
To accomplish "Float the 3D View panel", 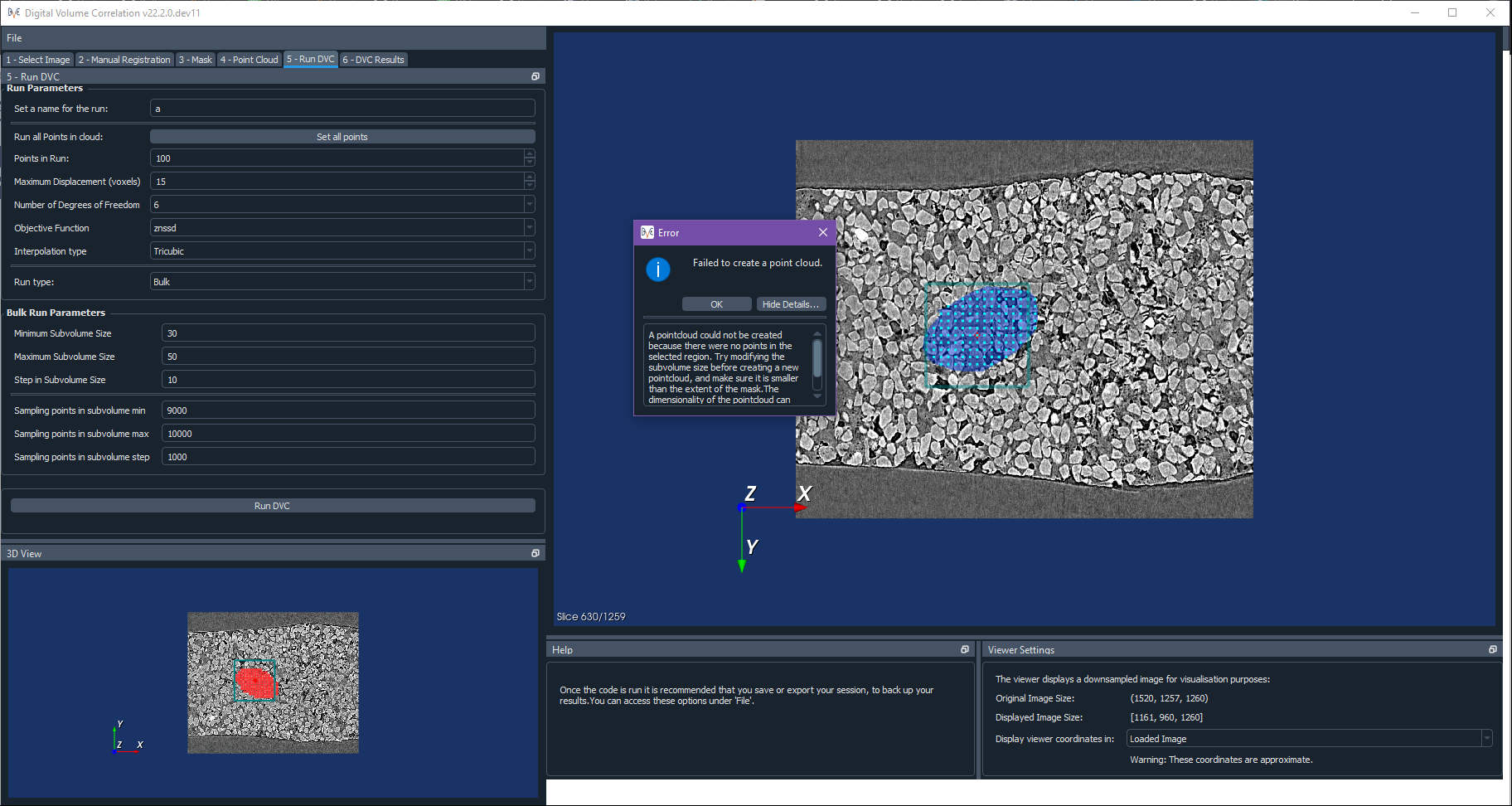I will pos(535,552).
